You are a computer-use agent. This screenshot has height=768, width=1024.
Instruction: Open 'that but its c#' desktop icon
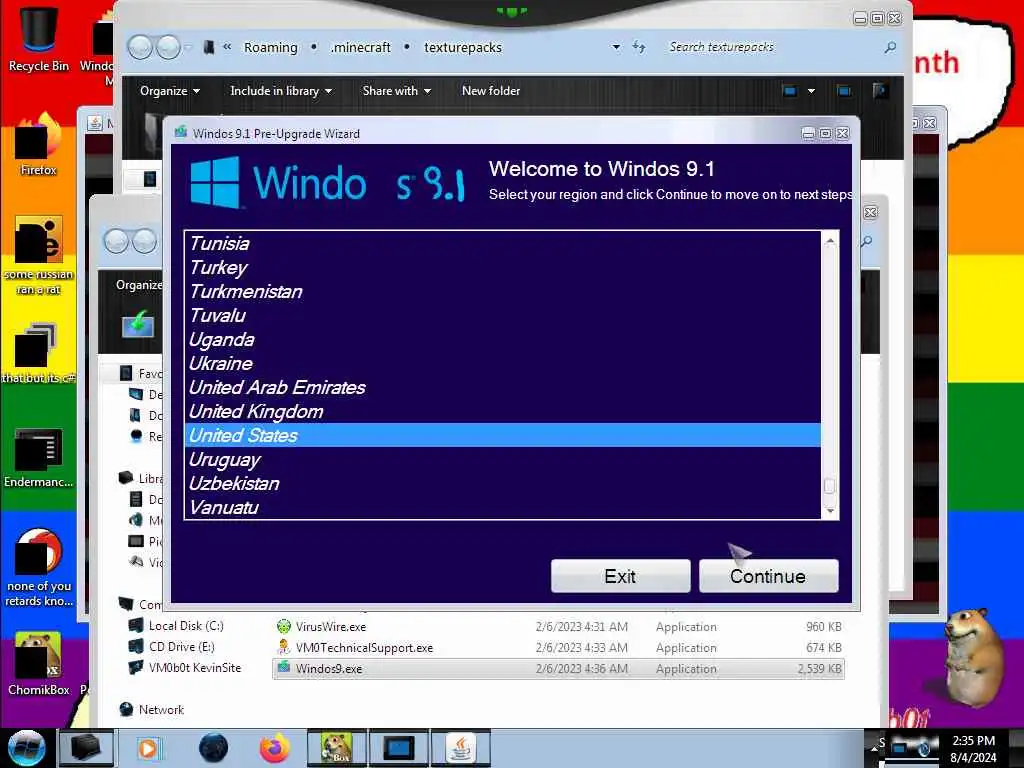coord(39,353)
